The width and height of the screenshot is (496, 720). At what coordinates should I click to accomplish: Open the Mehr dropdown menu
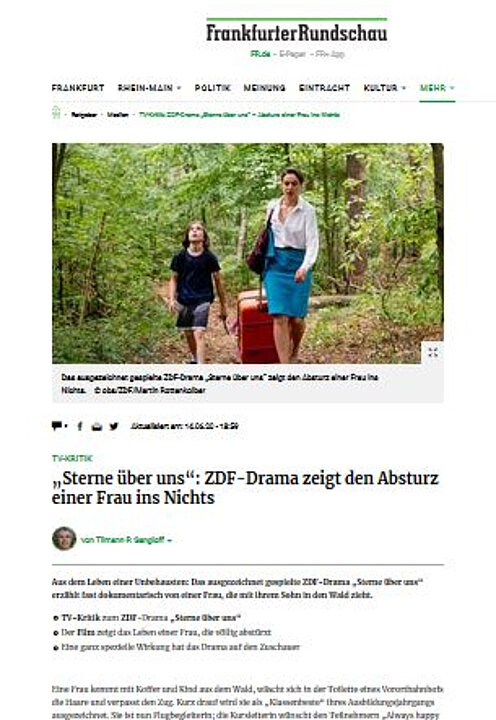click(x=437, y=88)
